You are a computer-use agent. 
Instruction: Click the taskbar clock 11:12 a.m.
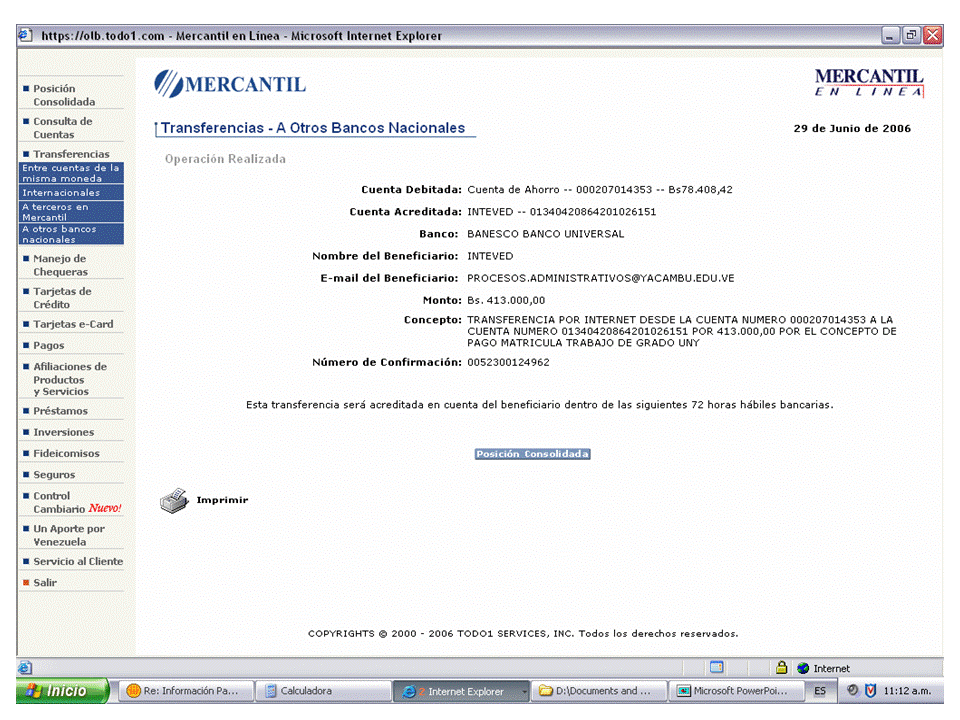[x=907, y=691]
